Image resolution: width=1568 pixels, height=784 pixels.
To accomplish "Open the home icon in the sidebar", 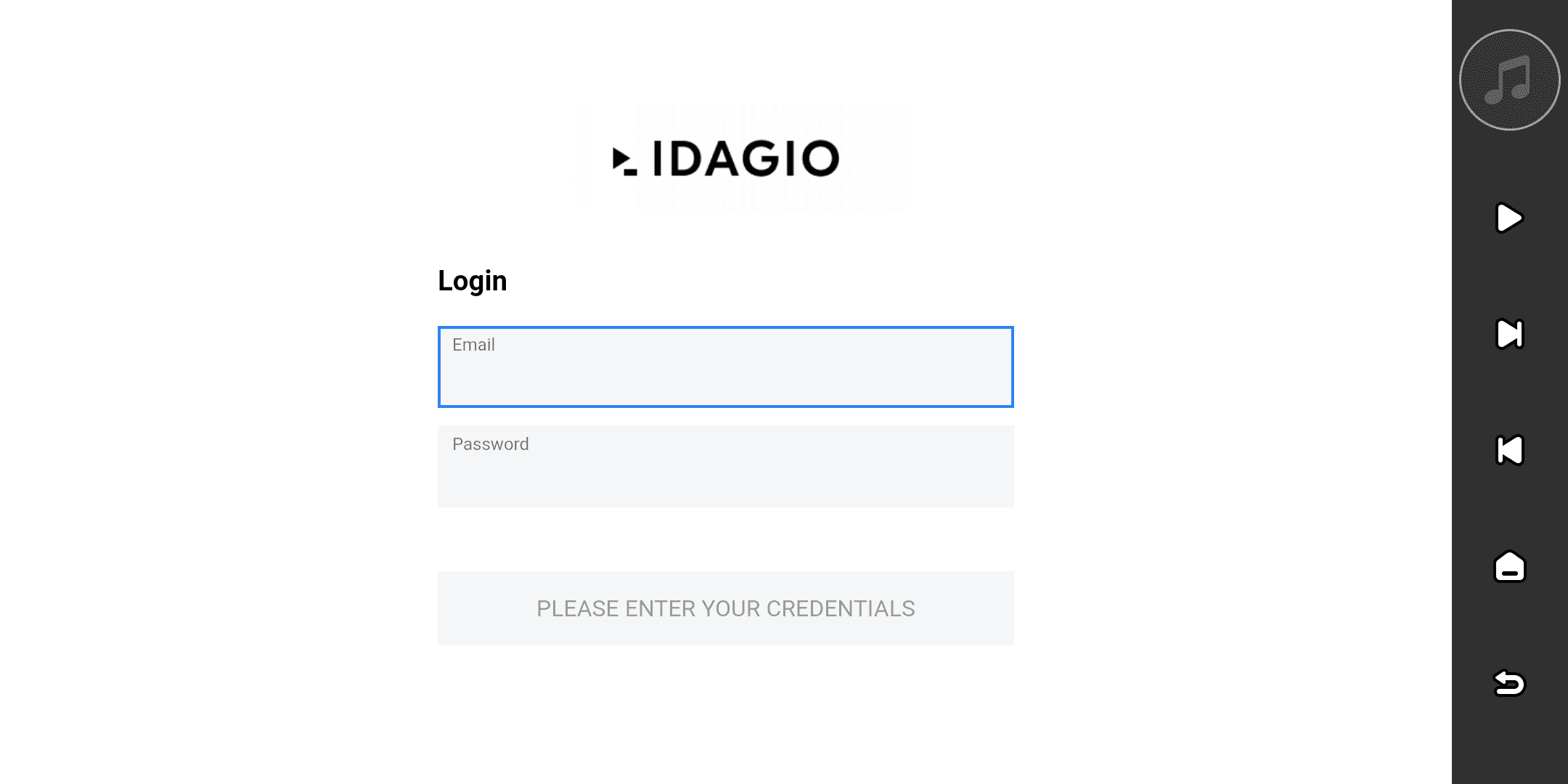I will pyautogui.click(x=1509, y=566).
